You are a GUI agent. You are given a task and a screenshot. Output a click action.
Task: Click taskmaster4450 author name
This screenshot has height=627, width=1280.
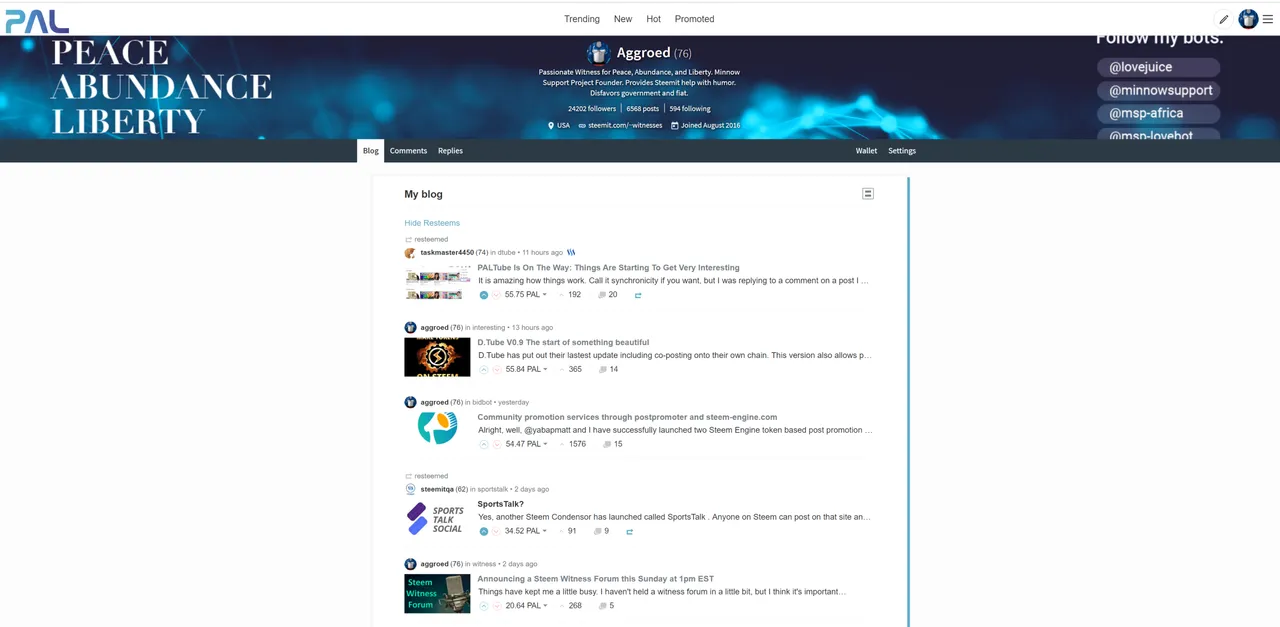447,253
